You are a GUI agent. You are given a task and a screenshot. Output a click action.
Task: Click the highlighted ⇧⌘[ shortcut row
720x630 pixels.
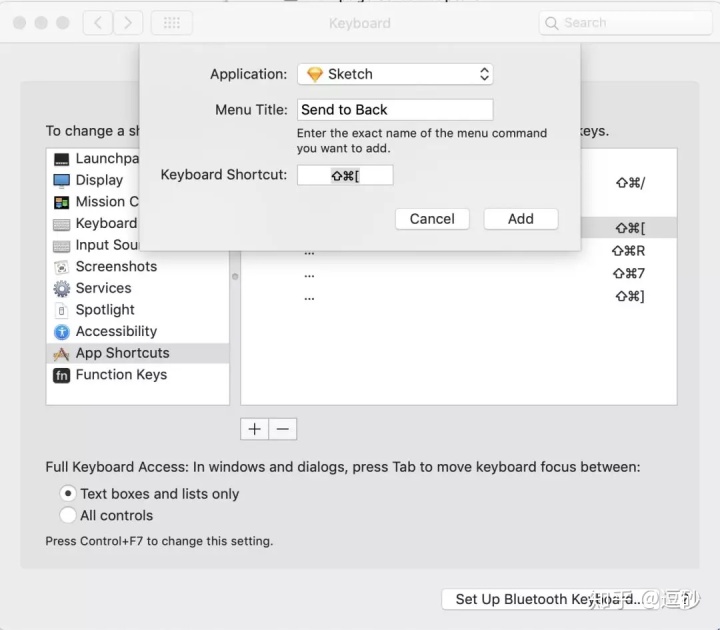tap(629, 228)
